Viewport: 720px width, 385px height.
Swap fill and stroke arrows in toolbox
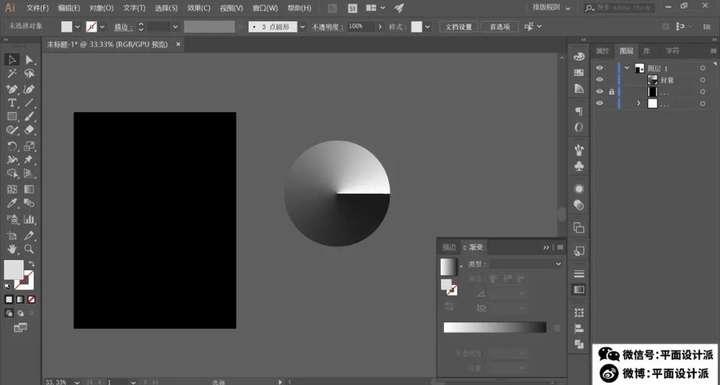point(31,264)
